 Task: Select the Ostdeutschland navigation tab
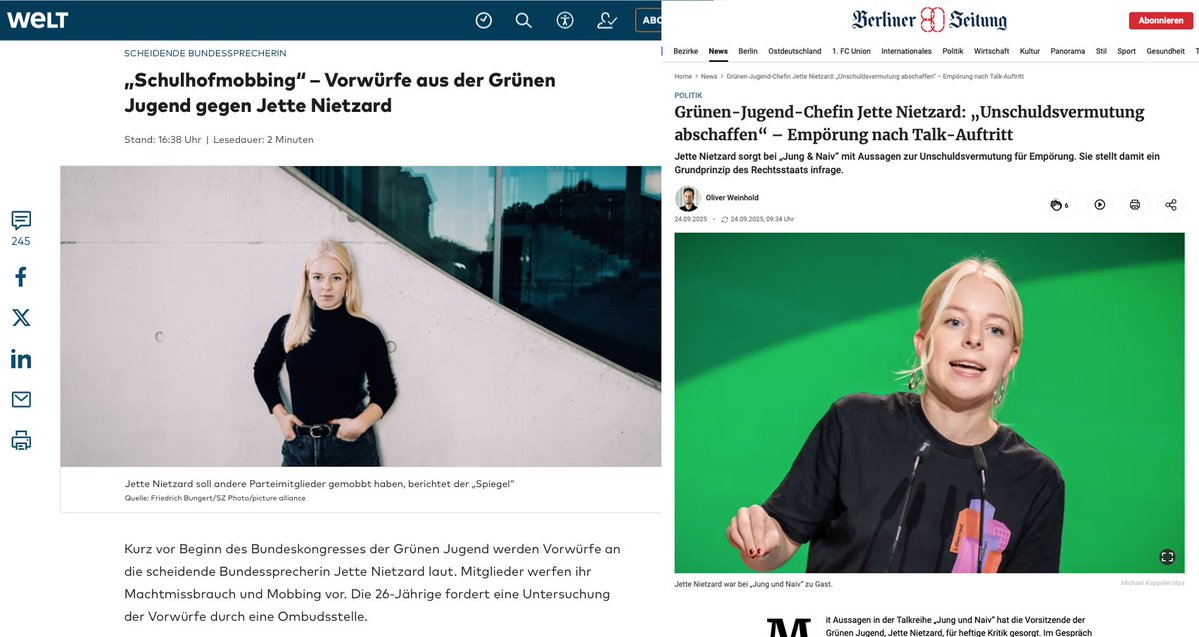click(x=794, y=51)
